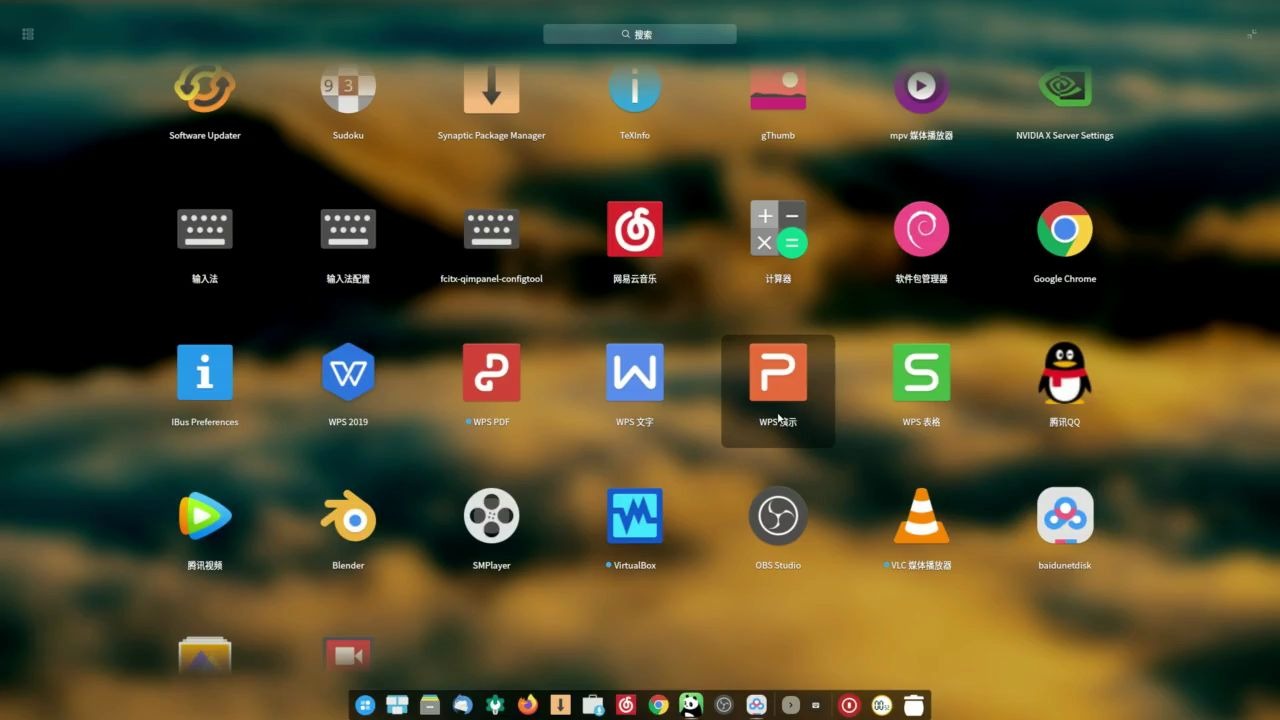Open Baidu Netdisk in dock

point(757,705)
